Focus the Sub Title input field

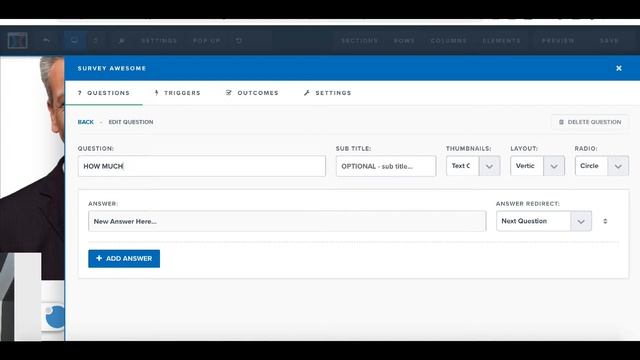click(x=386, y=166)
